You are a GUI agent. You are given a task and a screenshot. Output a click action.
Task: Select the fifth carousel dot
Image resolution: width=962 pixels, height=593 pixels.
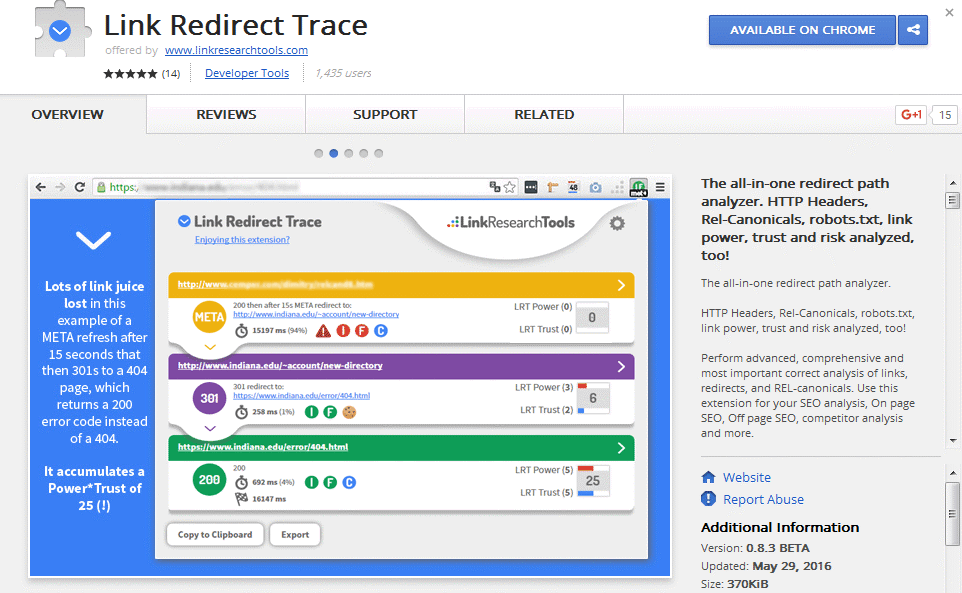(379, 154)
